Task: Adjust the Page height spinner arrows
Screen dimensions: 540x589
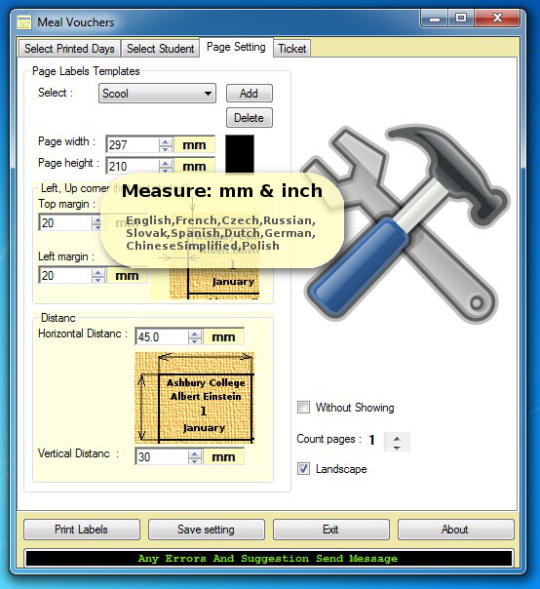Action: pyautogui.click(x=166, y=166)
